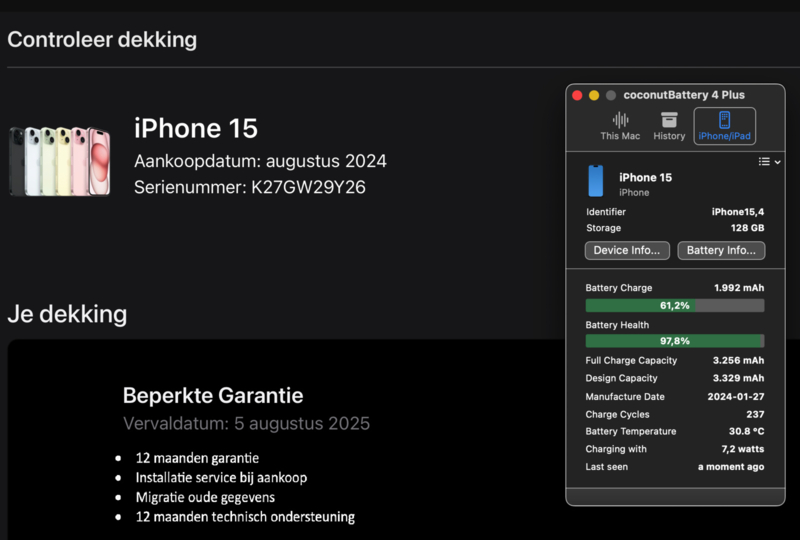
Task: Click the Design Capacity 3.329 mAh value
Action: pos(738,378)
